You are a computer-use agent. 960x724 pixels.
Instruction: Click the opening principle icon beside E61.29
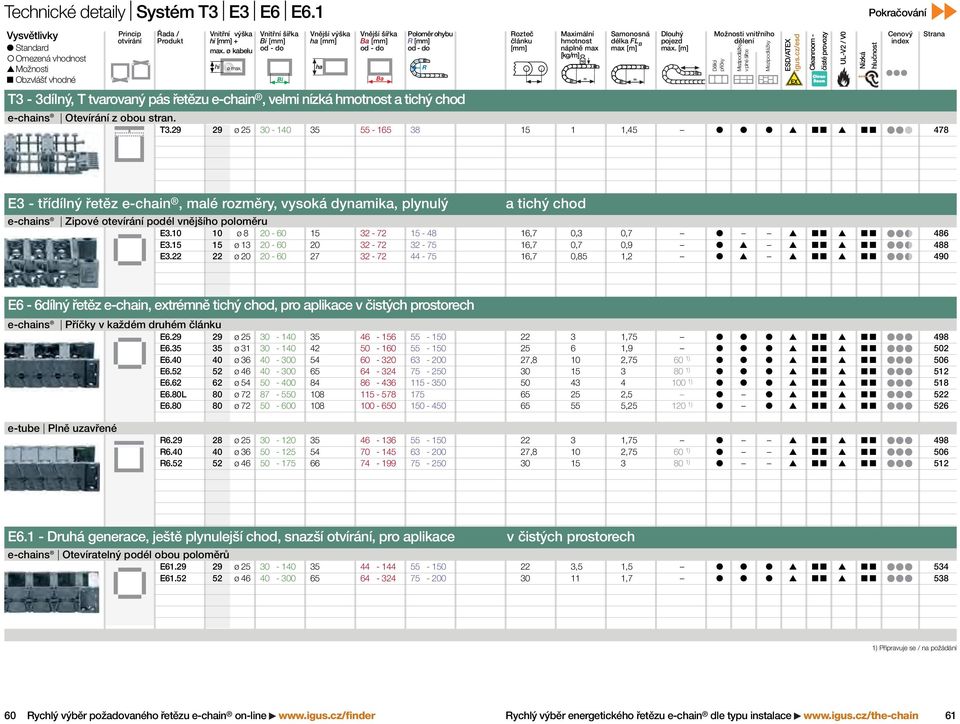[x=129, y=583]
